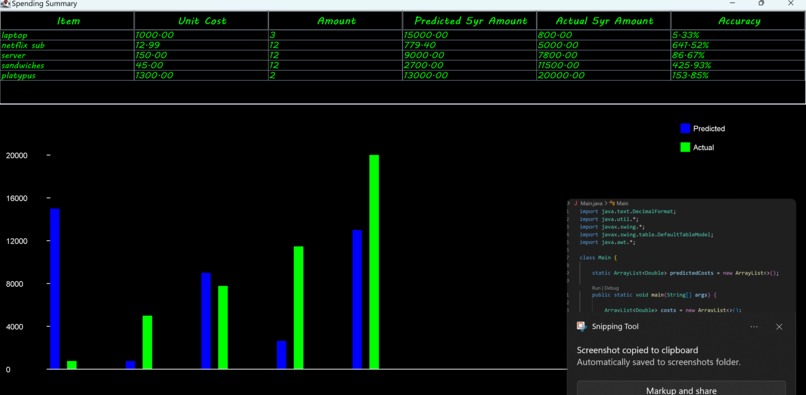Image resolution: width=806 pixels, height=395 pixels.
Task: Click the Actual 5yr Amount header
Action: click(x=604, y=21)
